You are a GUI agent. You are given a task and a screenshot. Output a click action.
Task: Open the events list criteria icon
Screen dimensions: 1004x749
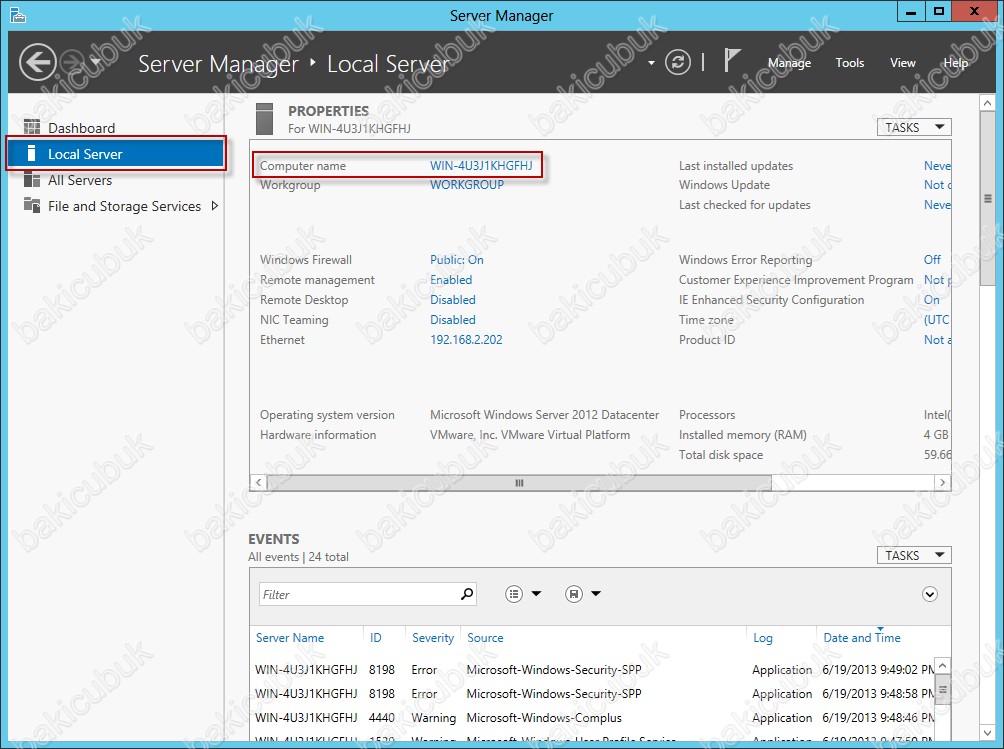tap(514, 594)
